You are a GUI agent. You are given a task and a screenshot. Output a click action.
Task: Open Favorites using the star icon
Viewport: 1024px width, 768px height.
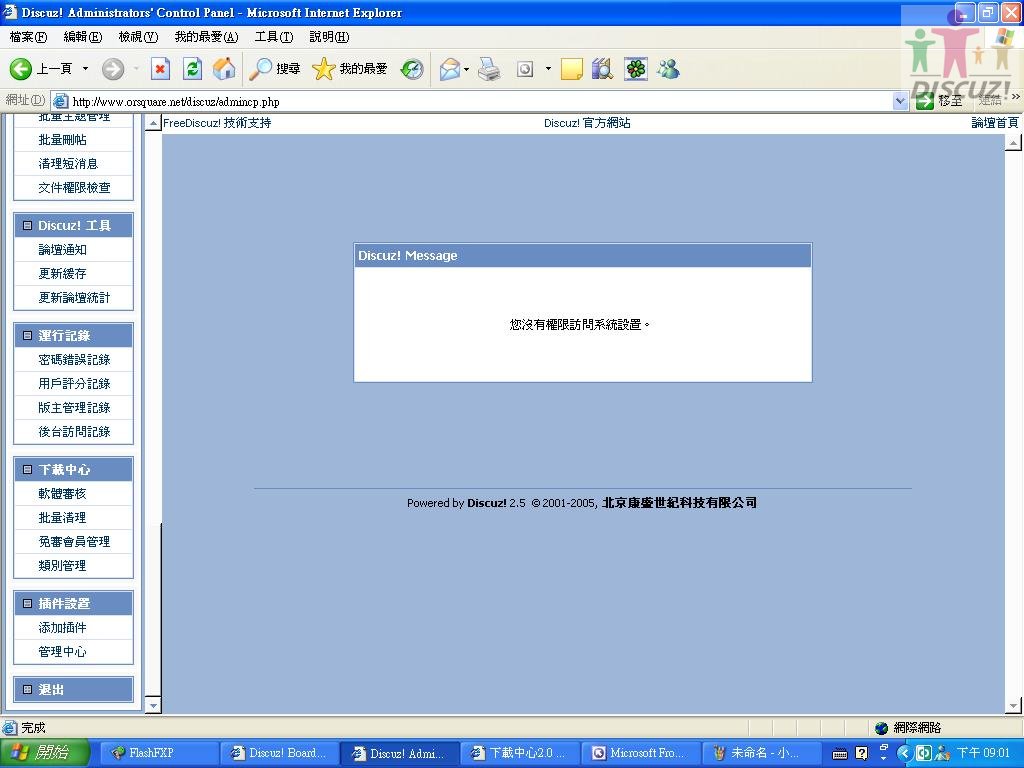coord(323,69)
